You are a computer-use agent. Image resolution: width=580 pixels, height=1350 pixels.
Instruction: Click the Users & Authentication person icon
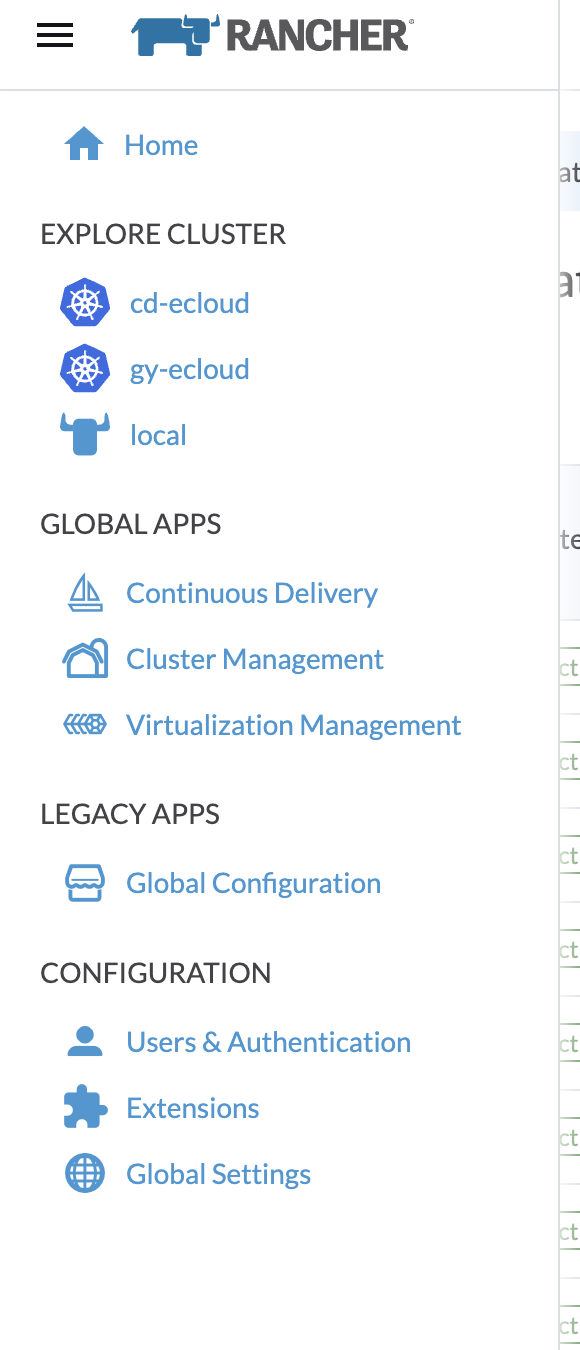click(86, 1041)
